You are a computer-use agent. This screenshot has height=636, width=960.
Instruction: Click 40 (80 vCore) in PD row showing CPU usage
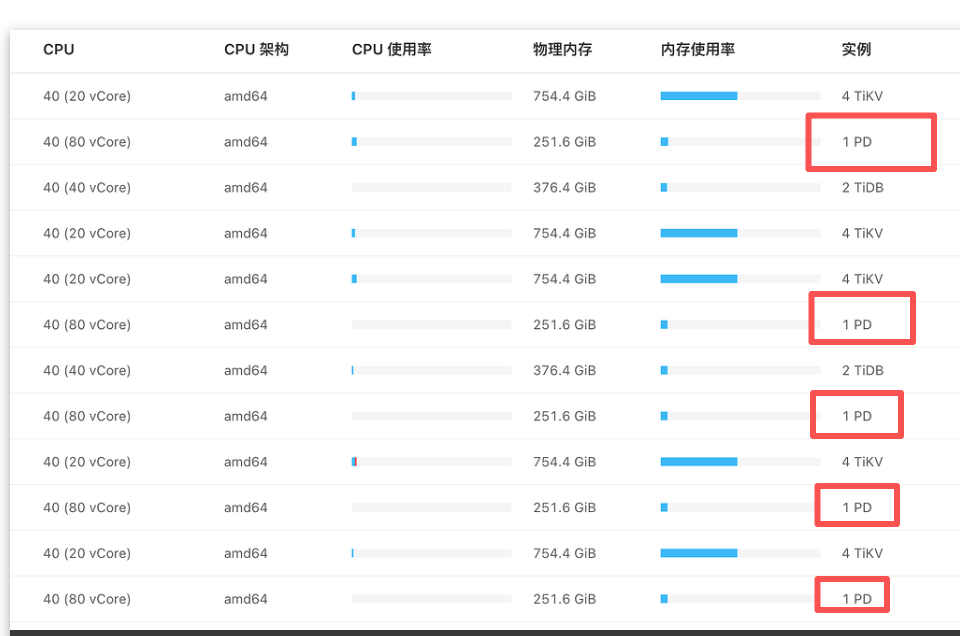click(87, 141)
